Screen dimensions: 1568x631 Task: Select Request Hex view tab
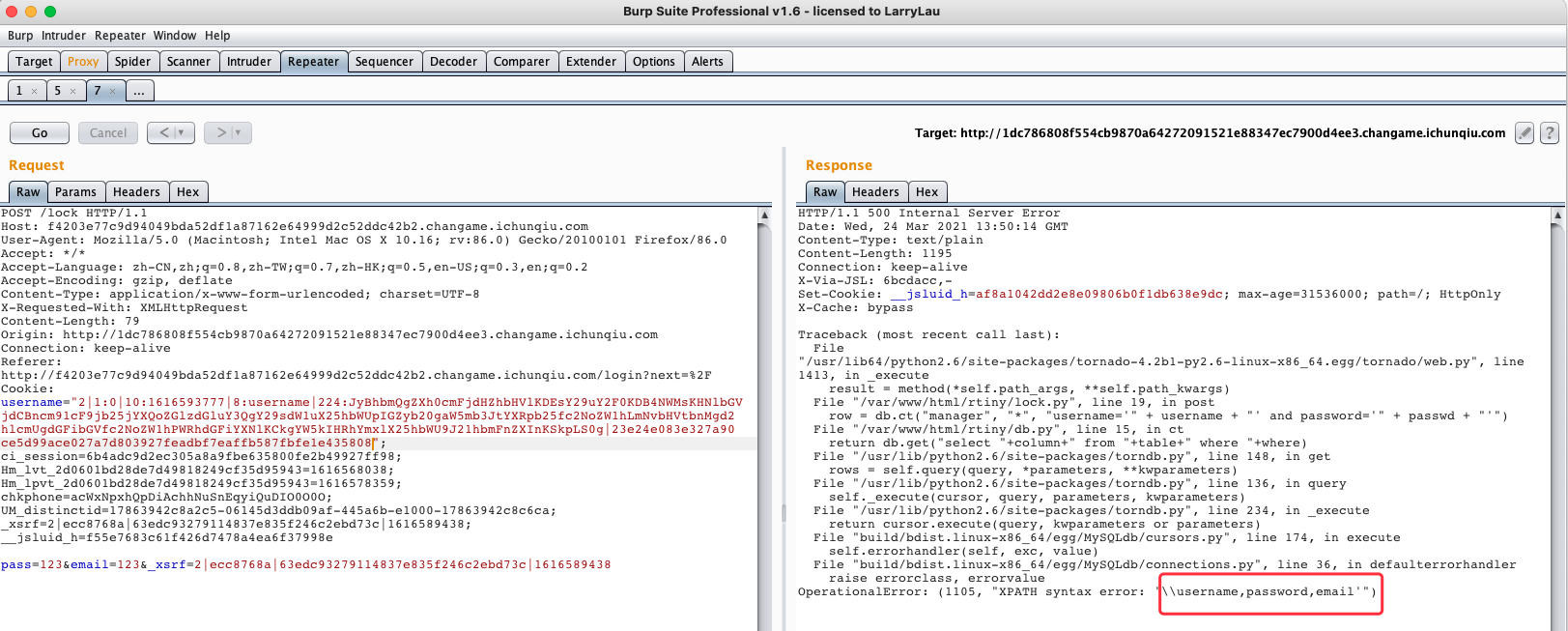pyautogui.click(x=187, y=191)
